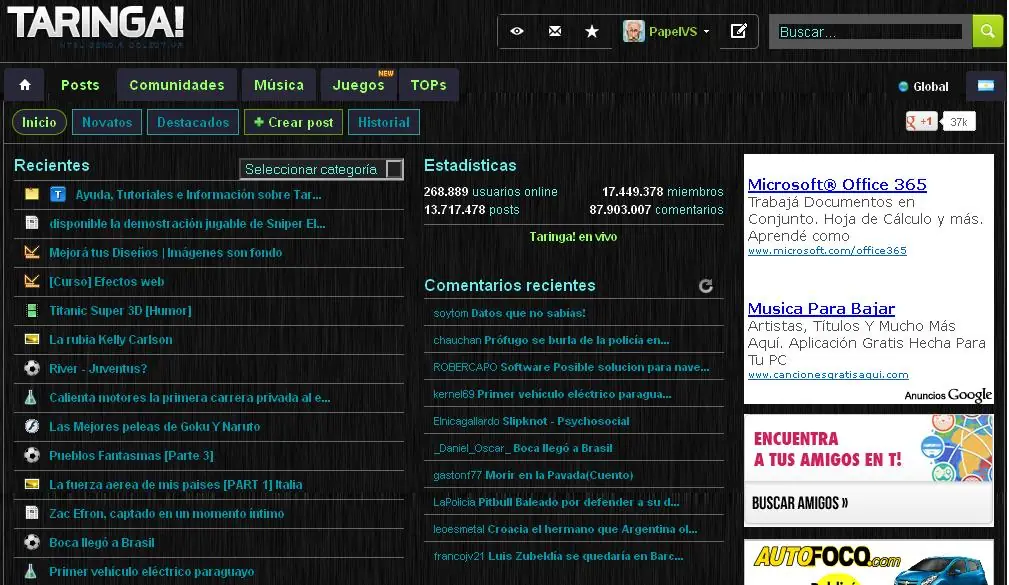Select the Global region toggle
Screen dimensions: 1009x585
[x=923, y=86]
